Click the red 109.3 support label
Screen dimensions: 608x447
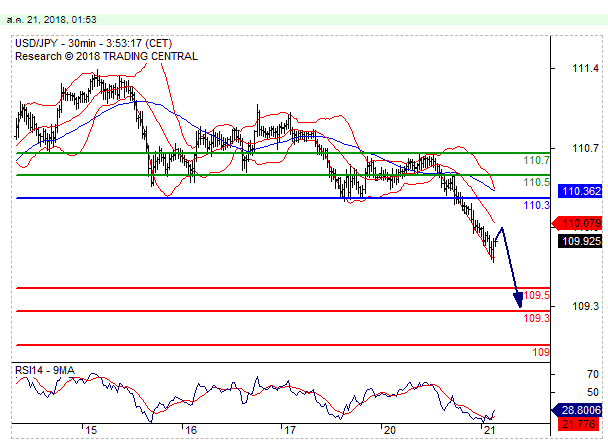coord(536,318)
